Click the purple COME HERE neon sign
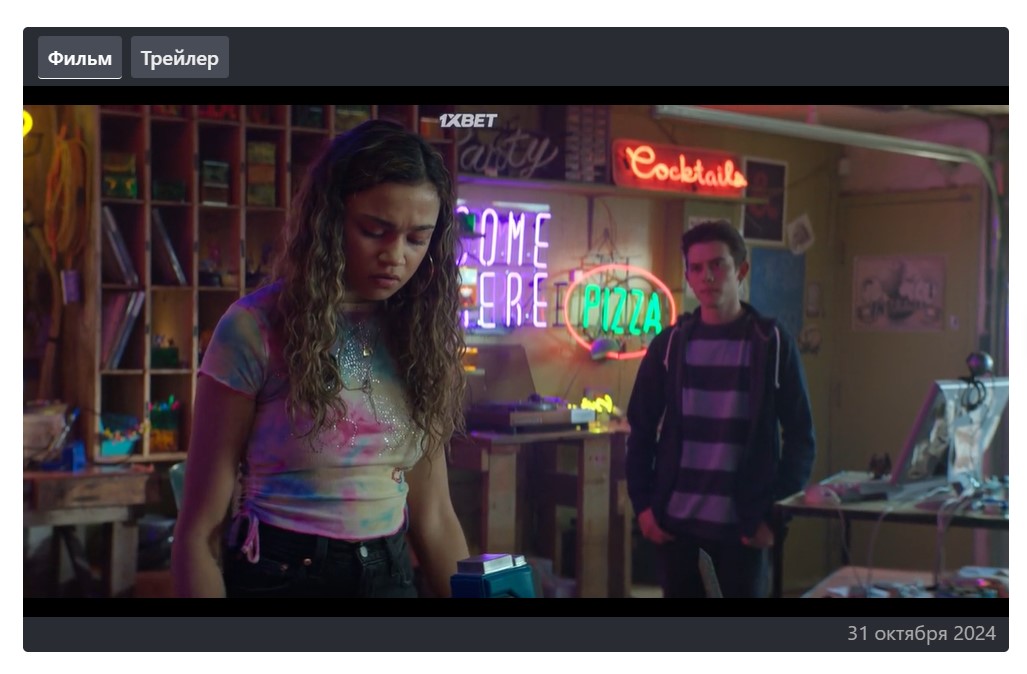This screenshot has width=1027, height=674. point(505,267)
